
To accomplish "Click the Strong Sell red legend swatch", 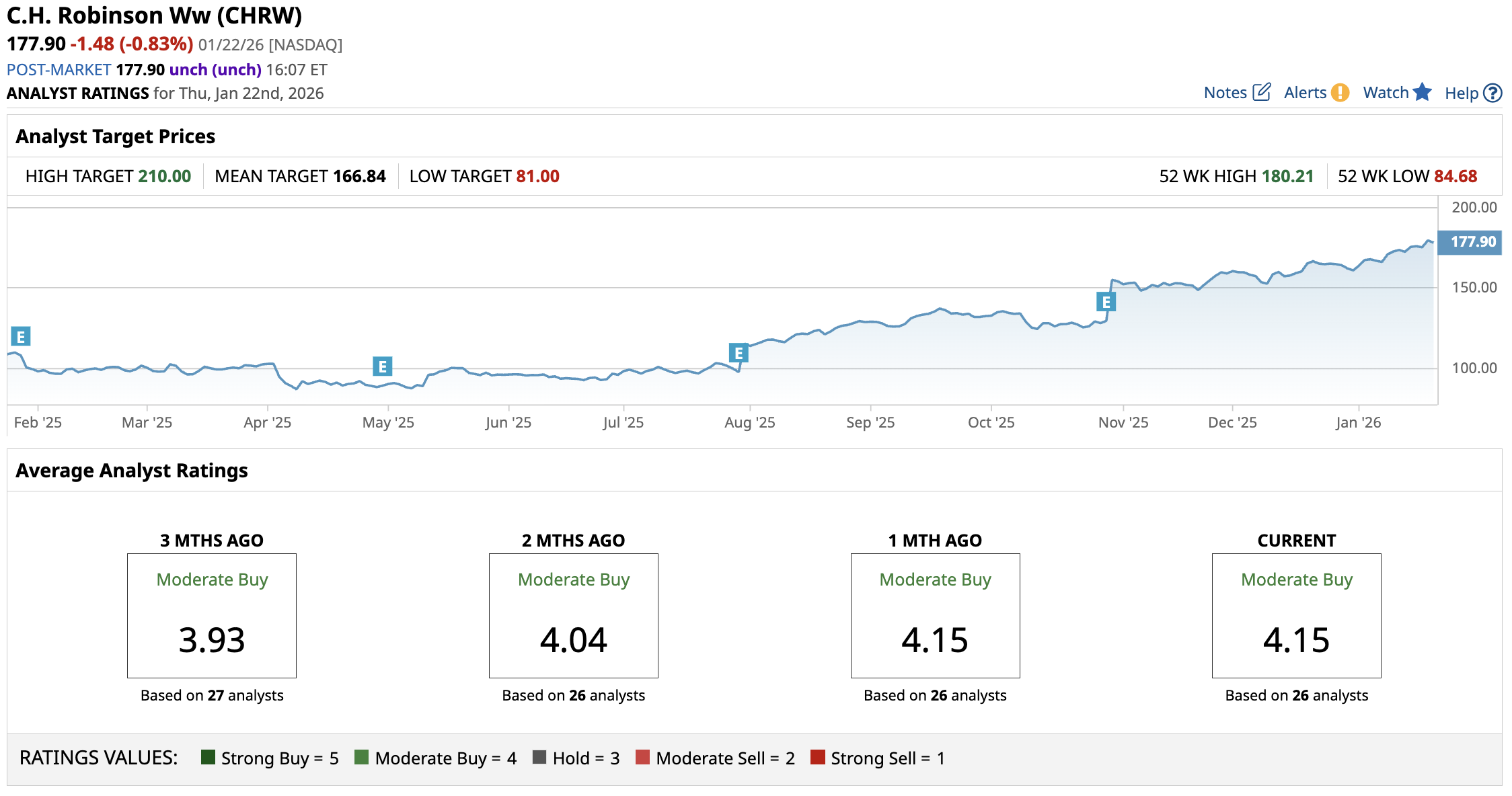I will 817,757.
